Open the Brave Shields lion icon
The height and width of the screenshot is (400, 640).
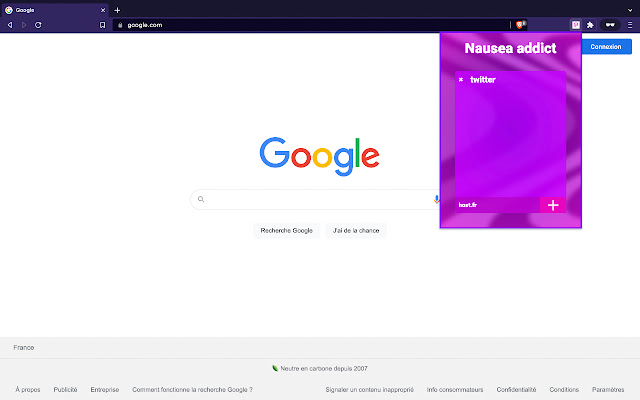click(520, 25)
